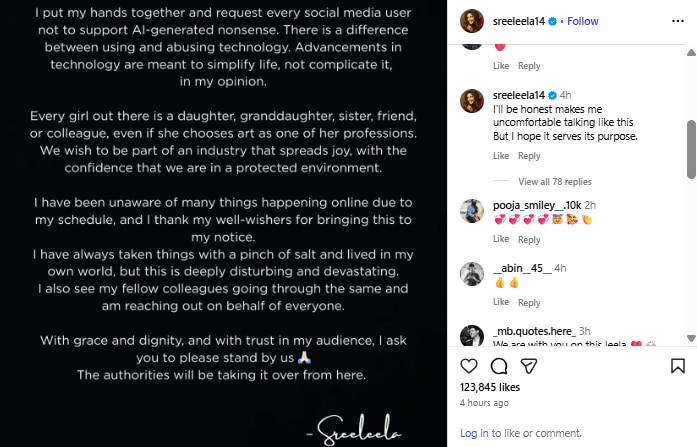Expand View all 78 replies

coord(555,182)
